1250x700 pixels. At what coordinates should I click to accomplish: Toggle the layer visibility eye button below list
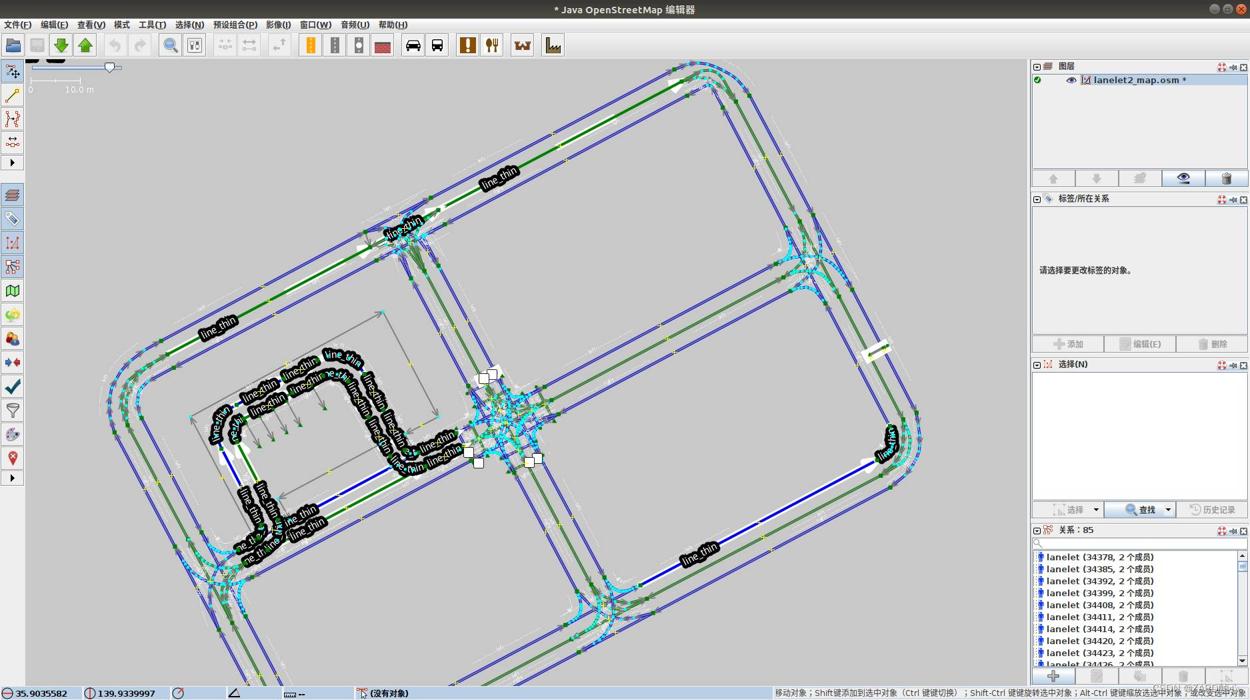coord(1183,178)
